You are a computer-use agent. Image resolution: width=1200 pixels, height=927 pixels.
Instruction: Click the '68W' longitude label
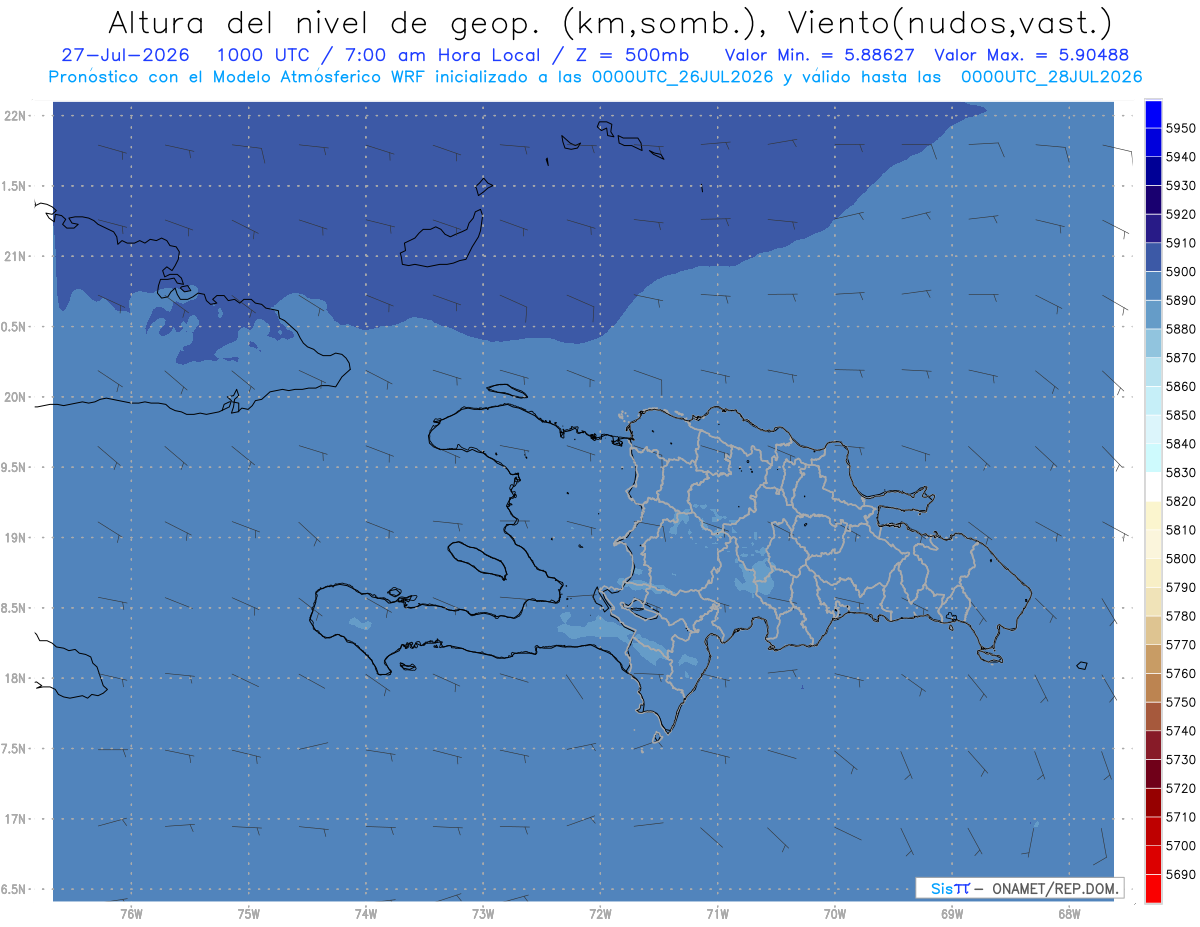click(x=1069, y=913)
